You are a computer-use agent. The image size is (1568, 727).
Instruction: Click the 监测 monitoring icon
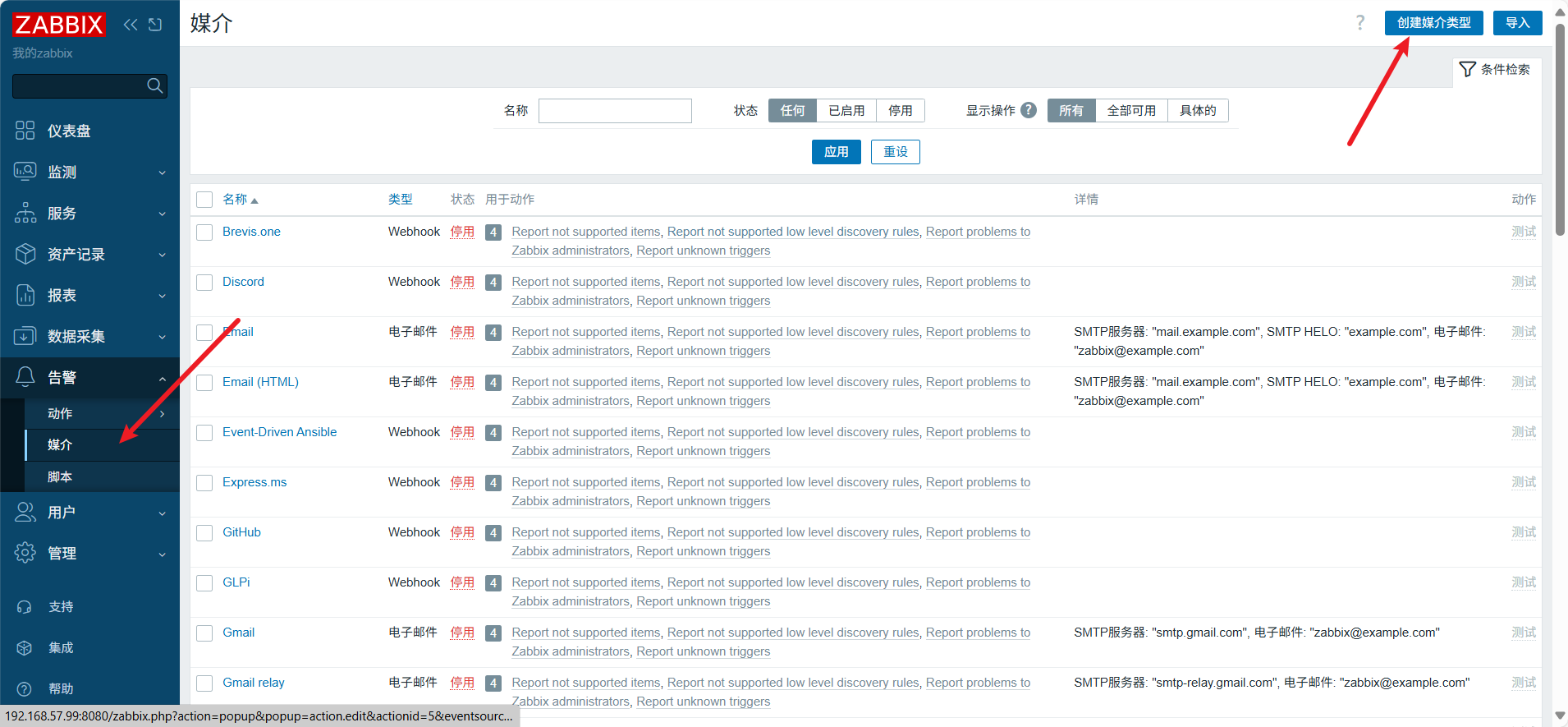tap(25, 172)
